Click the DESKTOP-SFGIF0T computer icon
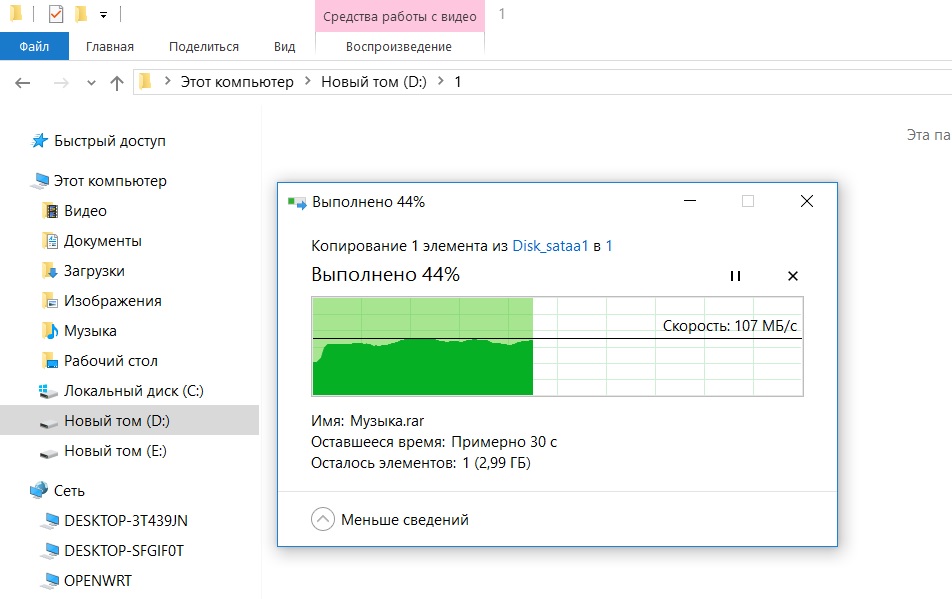952x599 pixels. pyautogui.click(x=50, y=550)
